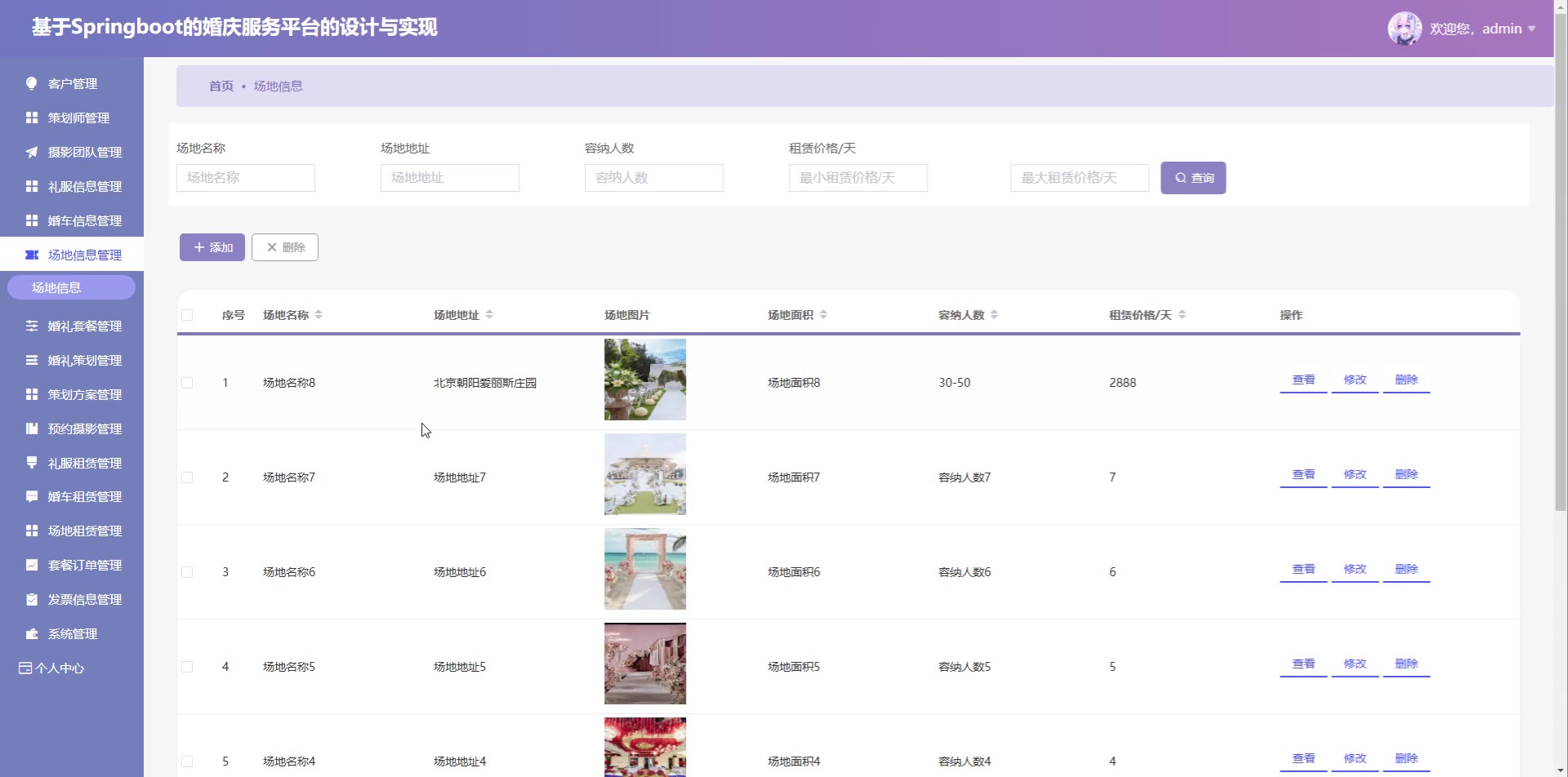Toggle the select-all checkbox in table header

(187, 315)
